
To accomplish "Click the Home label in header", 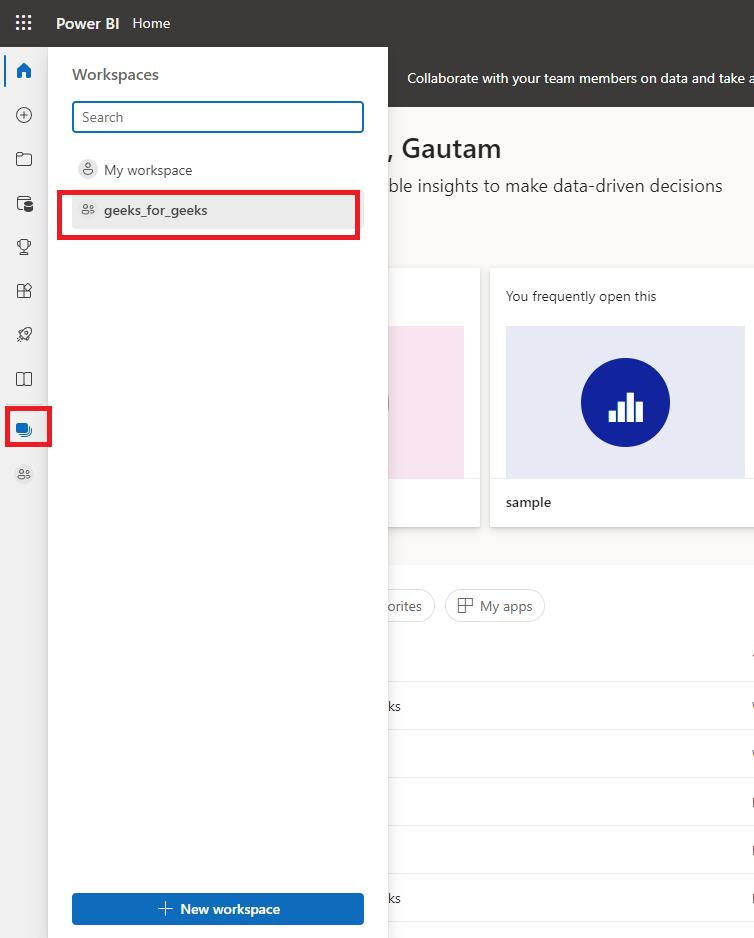I will 151,23.
